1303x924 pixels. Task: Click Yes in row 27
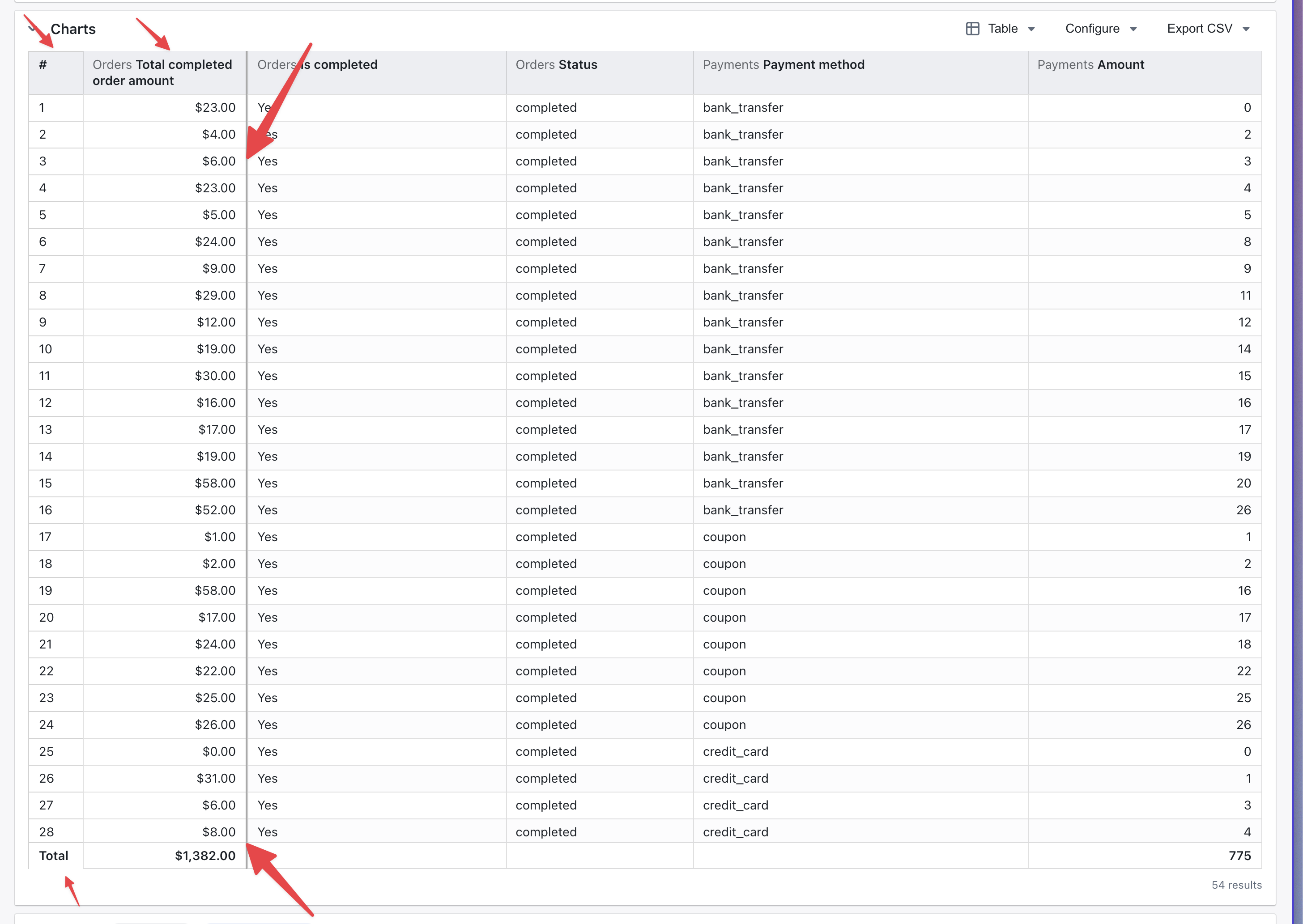[267, 805]
